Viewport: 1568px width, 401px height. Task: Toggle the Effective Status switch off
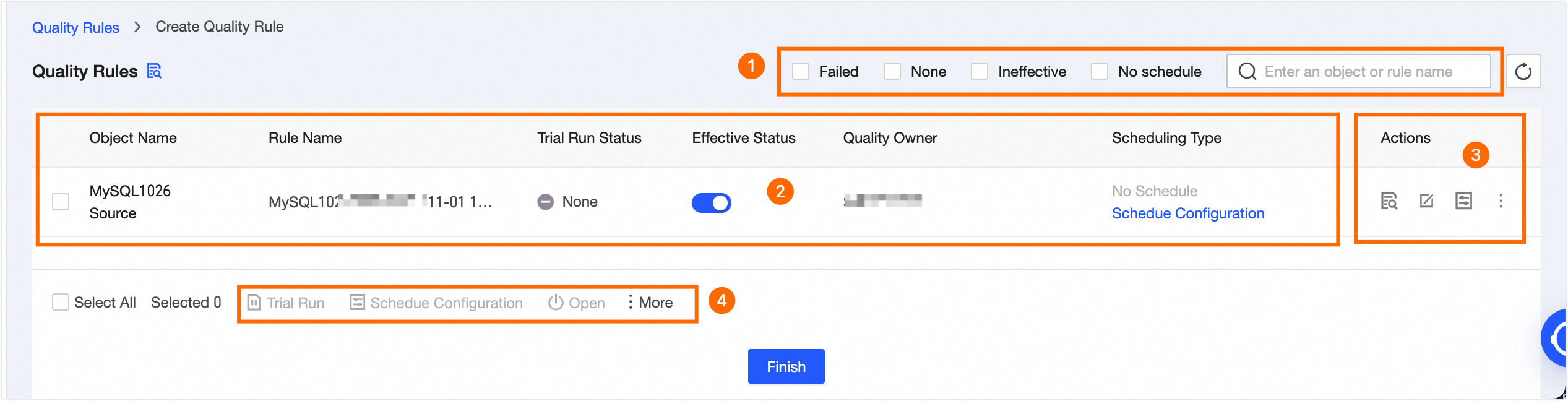(x=711, y=202)
